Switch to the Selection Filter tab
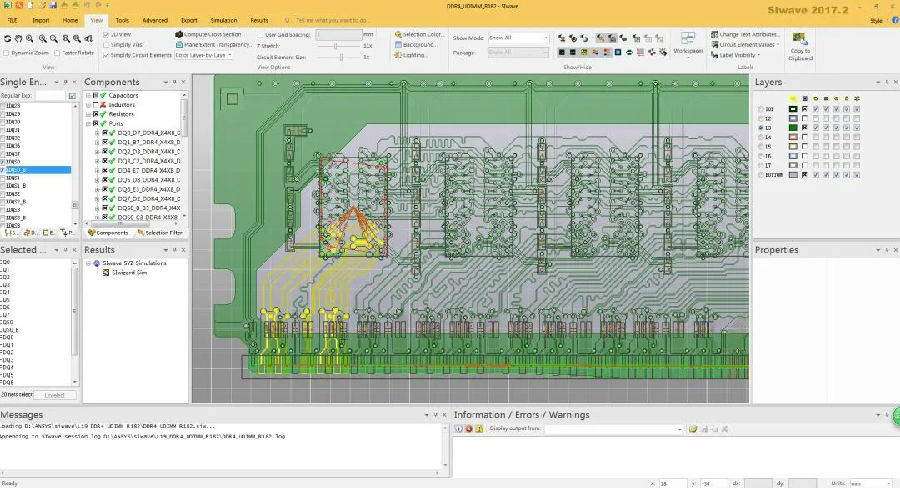The height and width of the screenshot is (488, 900). (x=160, y=233)
